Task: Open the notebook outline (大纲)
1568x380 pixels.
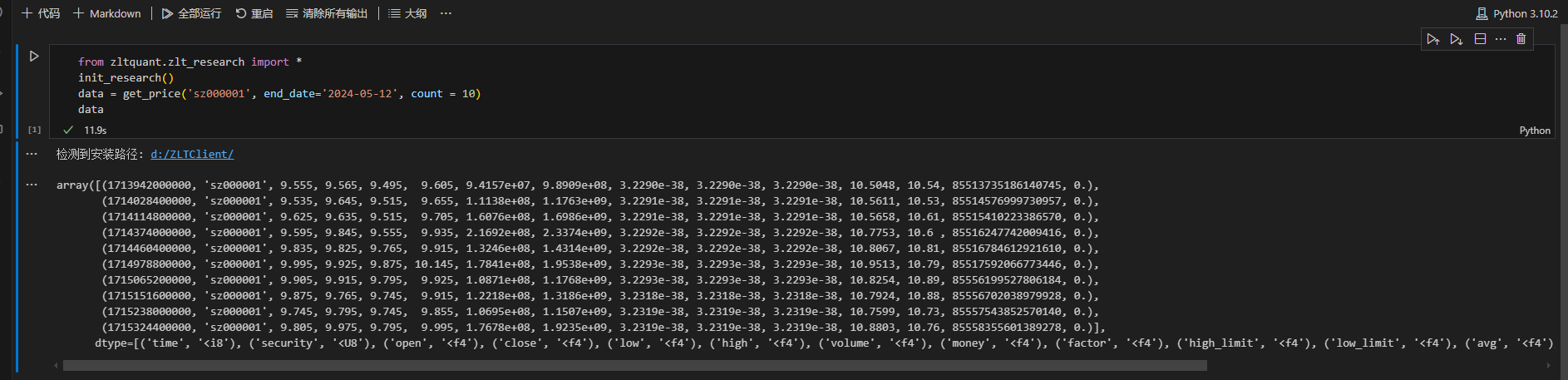Action: coord(407,13)
